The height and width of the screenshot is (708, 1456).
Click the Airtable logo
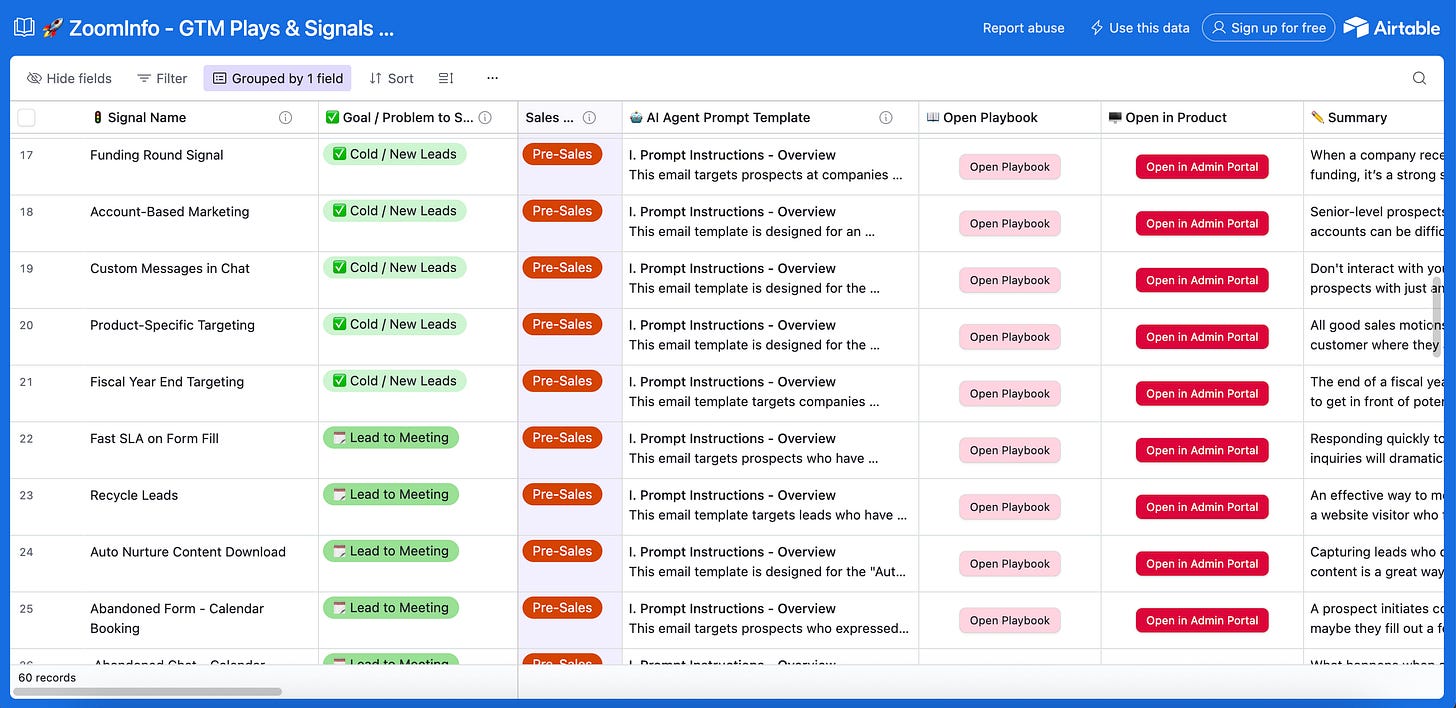click(1391, 28)
